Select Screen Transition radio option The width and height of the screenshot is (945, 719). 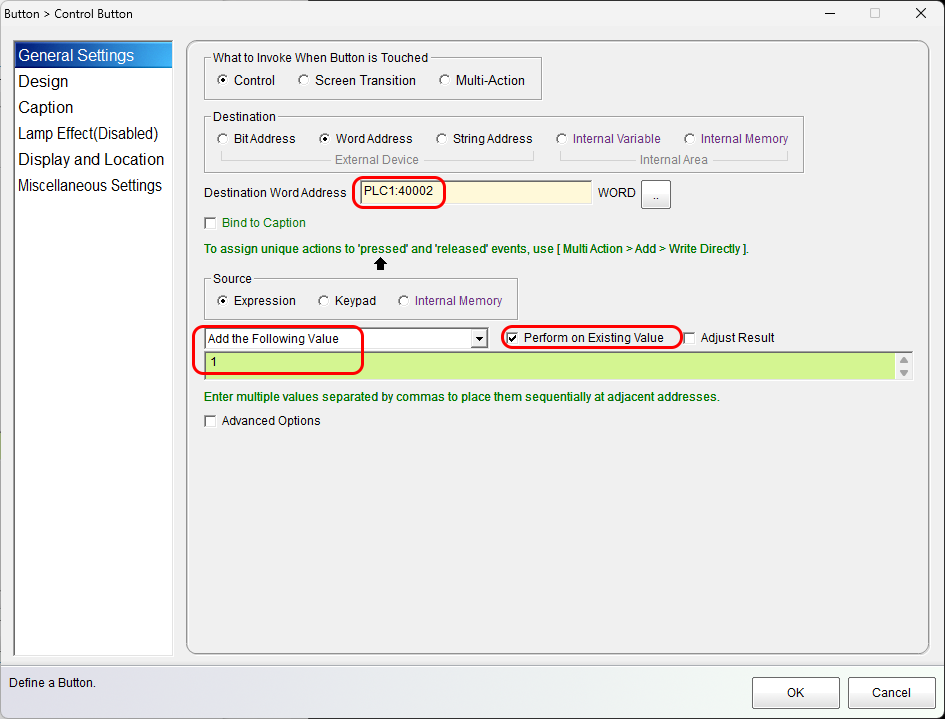click(x=304, y=80)
